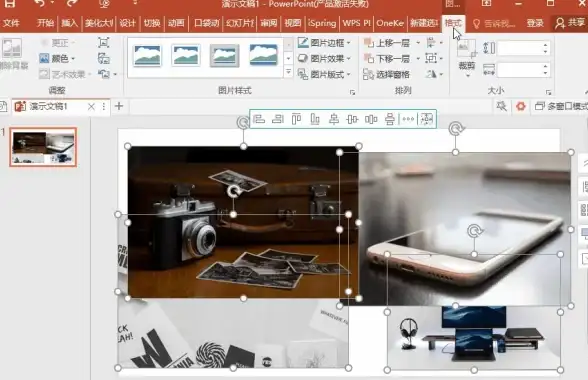Toggle multi-window mode (多窗口模式)
Screen dimensions: 588x380
pos(561,107)
